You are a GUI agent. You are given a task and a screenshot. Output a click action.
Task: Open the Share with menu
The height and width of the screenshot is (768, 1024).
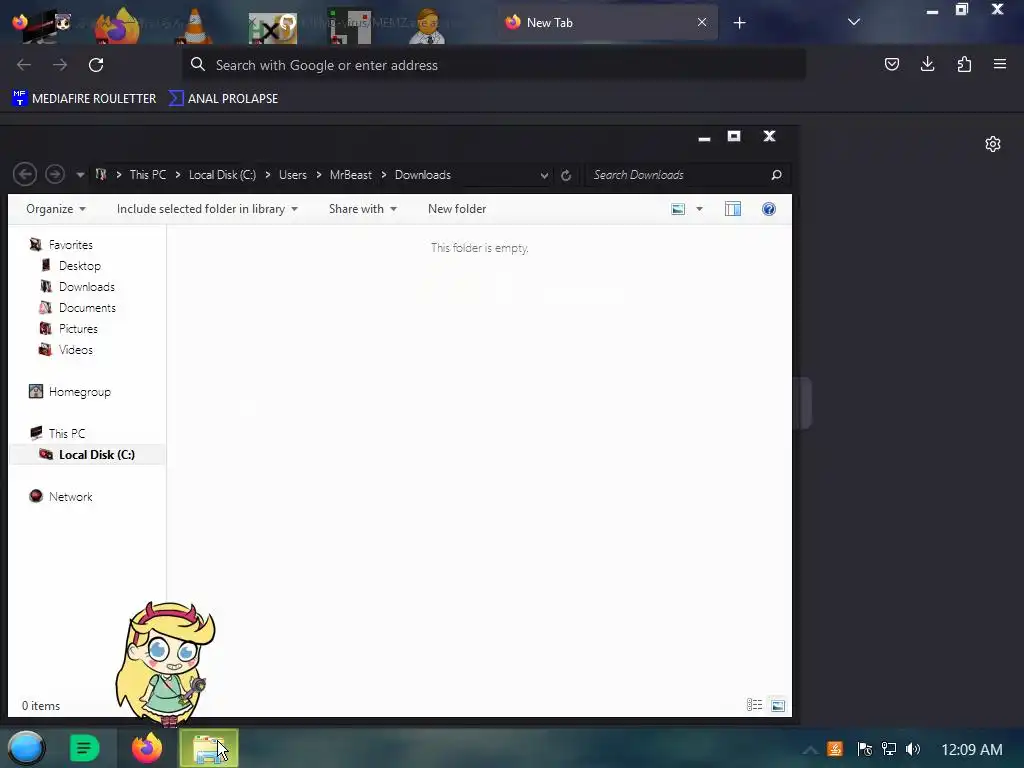pyautogui.click(x=362, y=209)
